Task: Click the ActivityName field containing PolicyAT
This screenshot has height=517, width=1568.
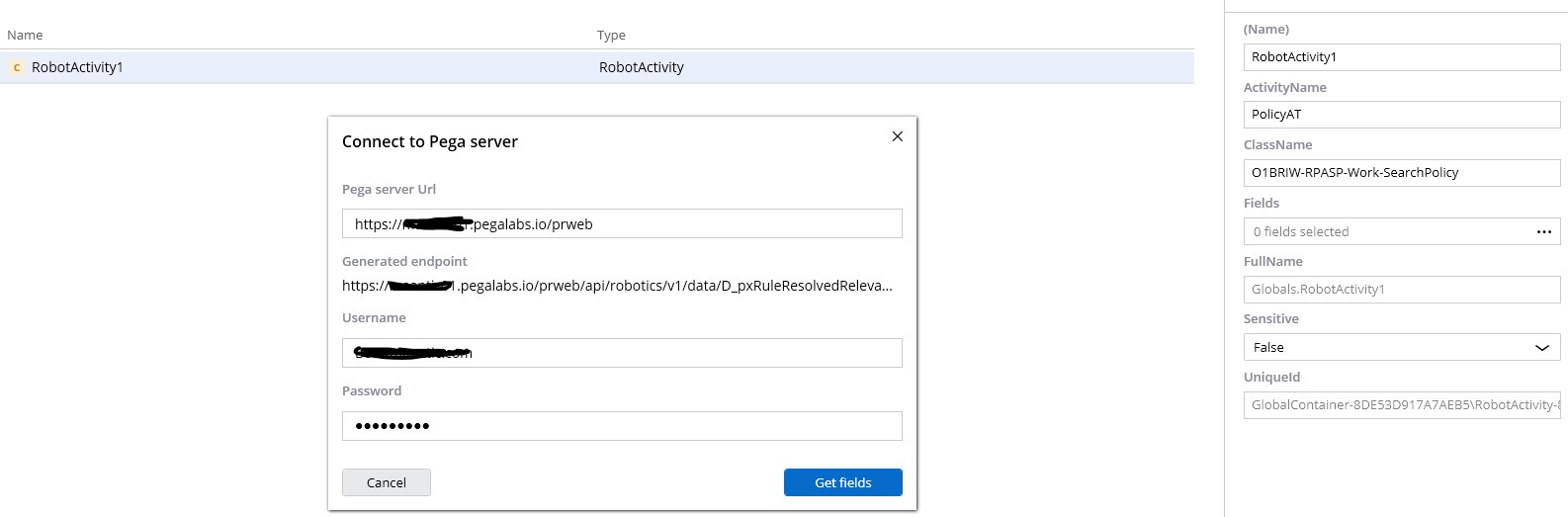Action: (1400, 115)
